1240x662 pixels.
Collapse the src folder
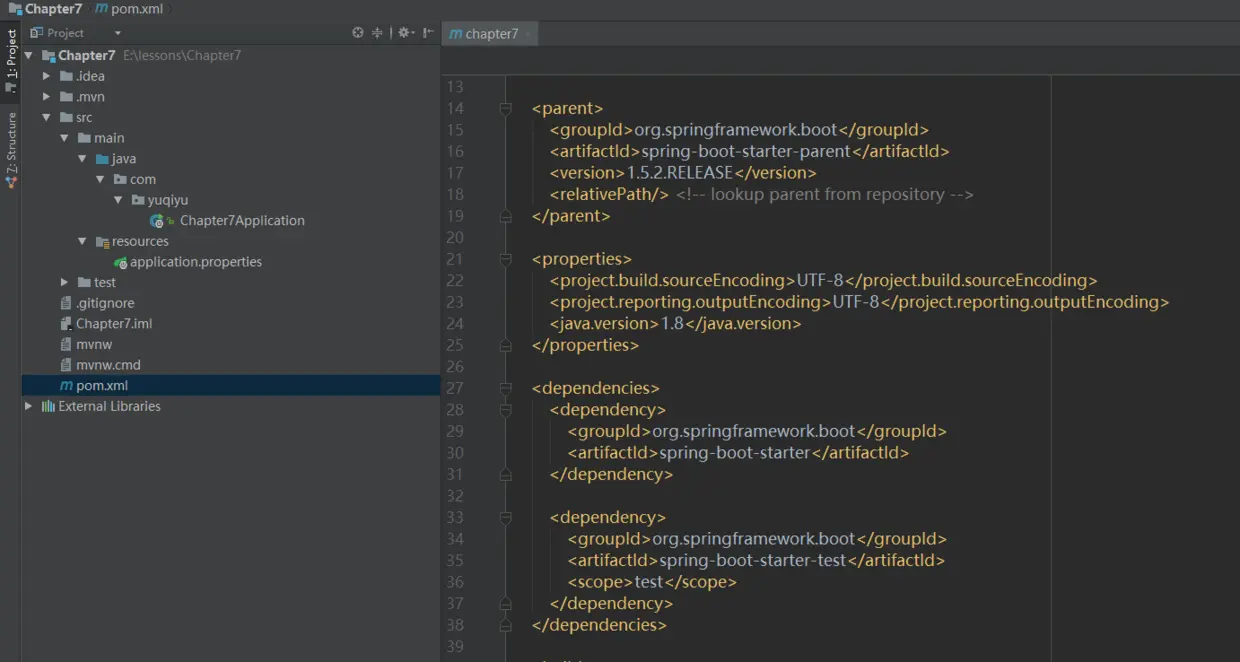click(x=47, y=118)
